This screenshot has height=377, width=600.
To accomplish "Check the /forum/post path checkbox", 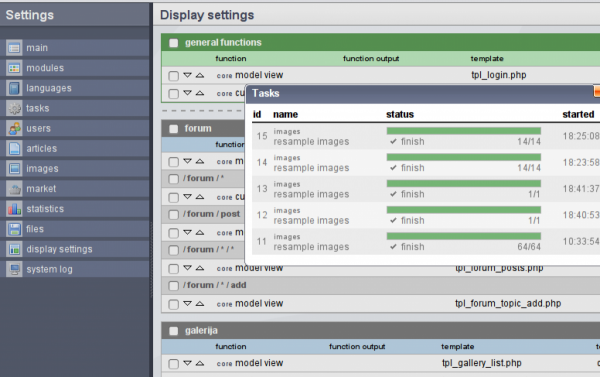I will click(173, 214).
